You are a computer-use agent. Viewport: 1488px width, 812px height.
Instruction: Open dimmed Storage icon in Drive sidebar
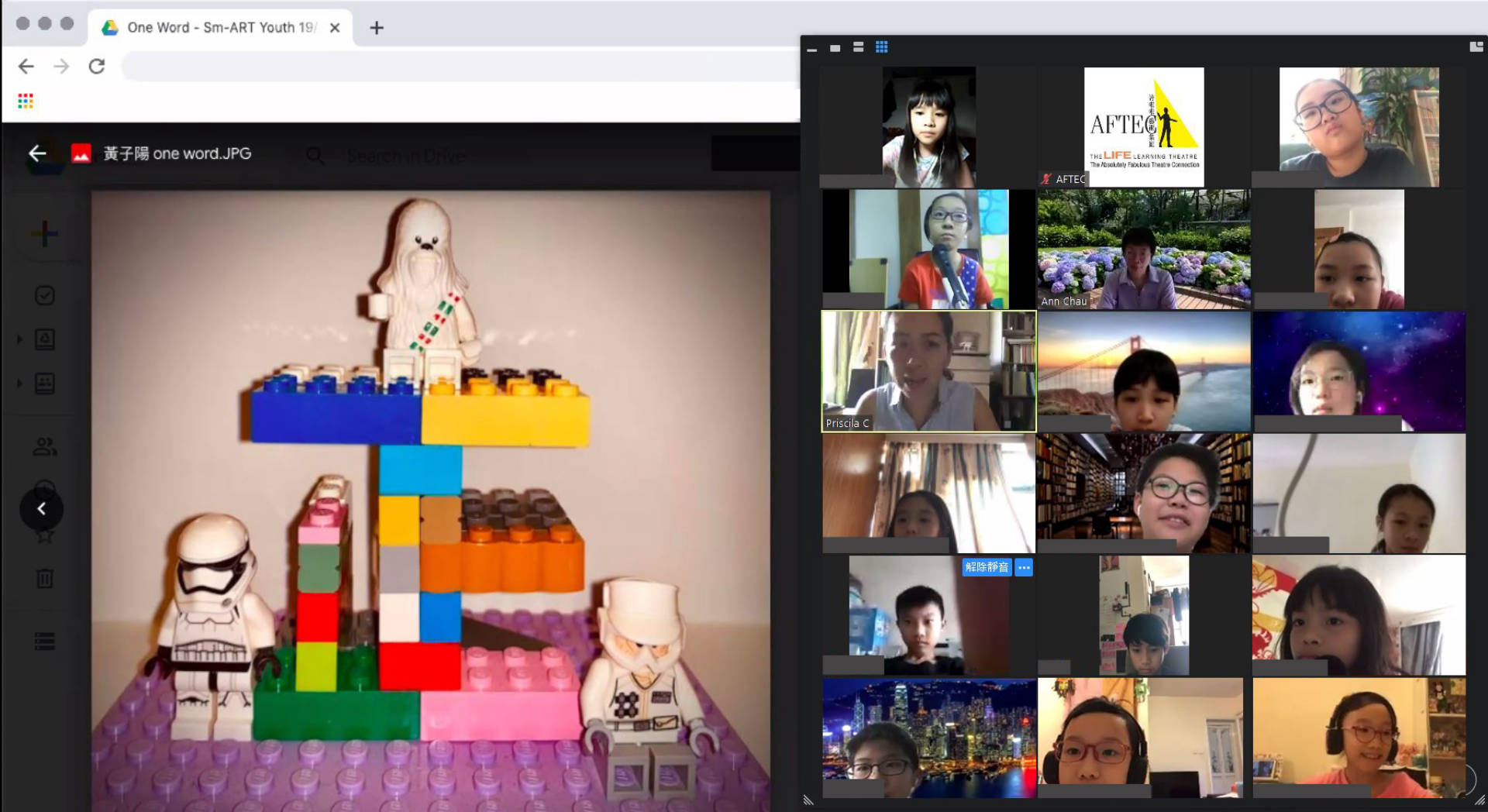[45, 641]
